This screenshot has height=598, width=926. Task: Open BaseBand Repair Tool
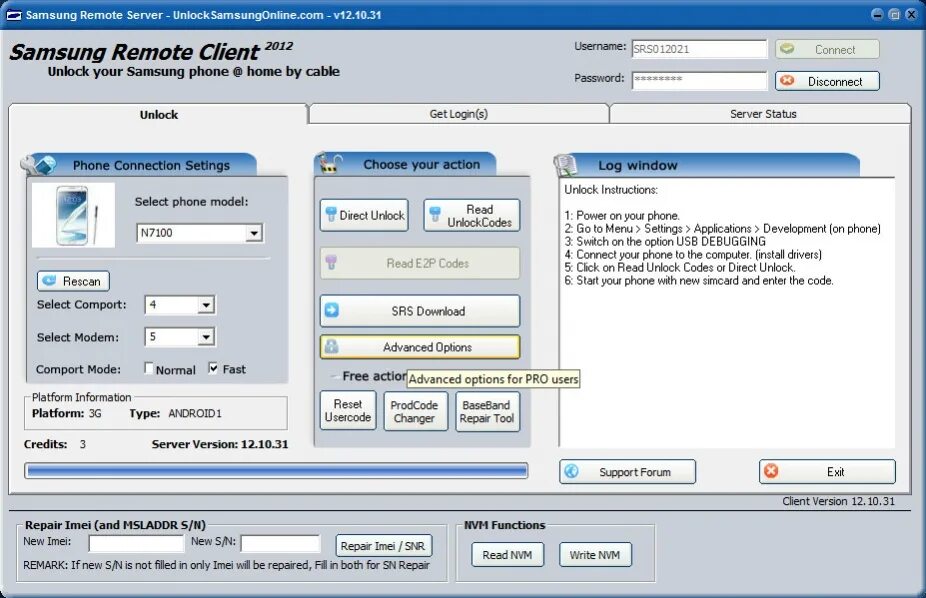(487, 411)
